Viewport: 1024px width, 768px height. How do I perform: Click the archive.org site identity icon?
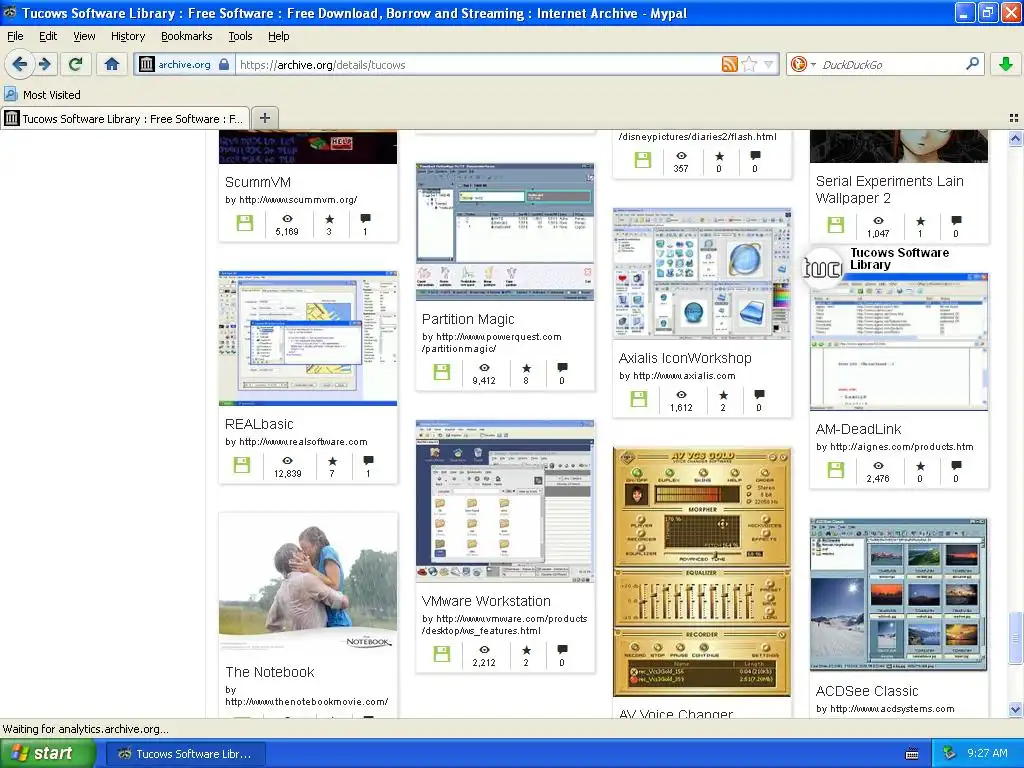pyautogui.click(x=146, y=64)
